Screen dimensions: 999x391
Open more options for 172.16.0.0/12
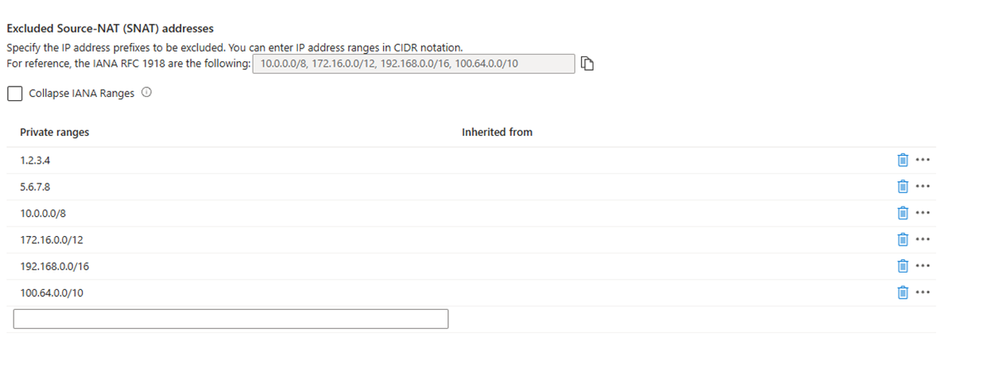point(923,239)
